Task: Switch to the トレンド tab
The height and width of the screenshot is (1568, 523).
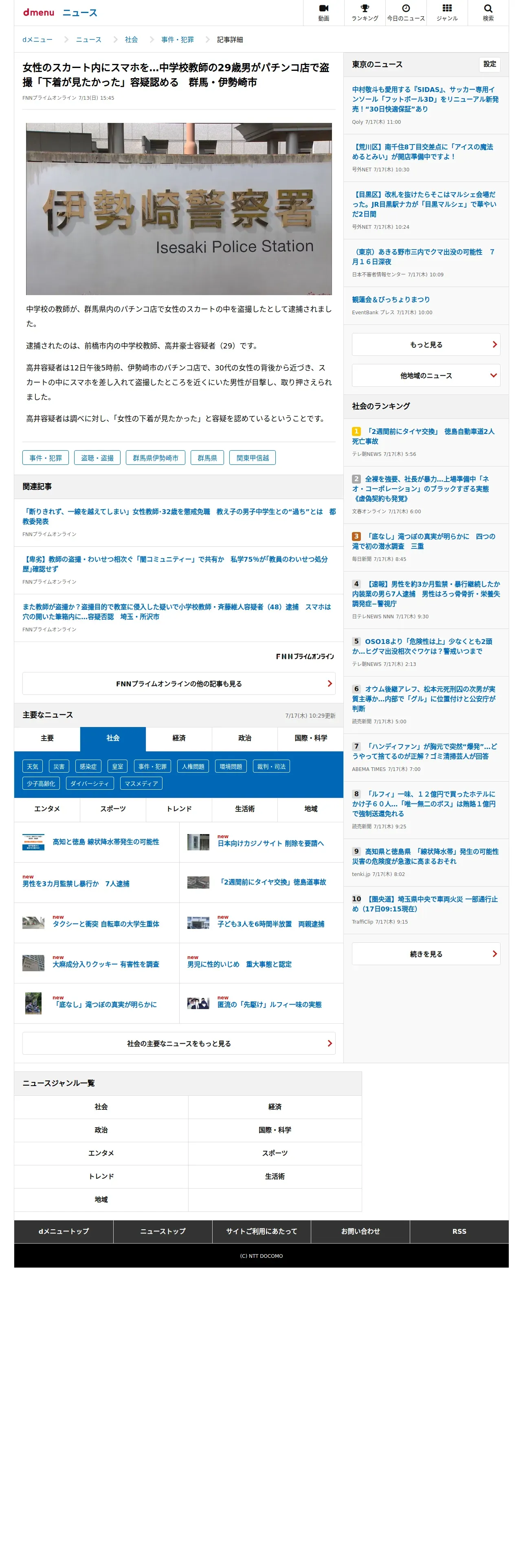Action: pyautogui.click(x=179, y=809)
